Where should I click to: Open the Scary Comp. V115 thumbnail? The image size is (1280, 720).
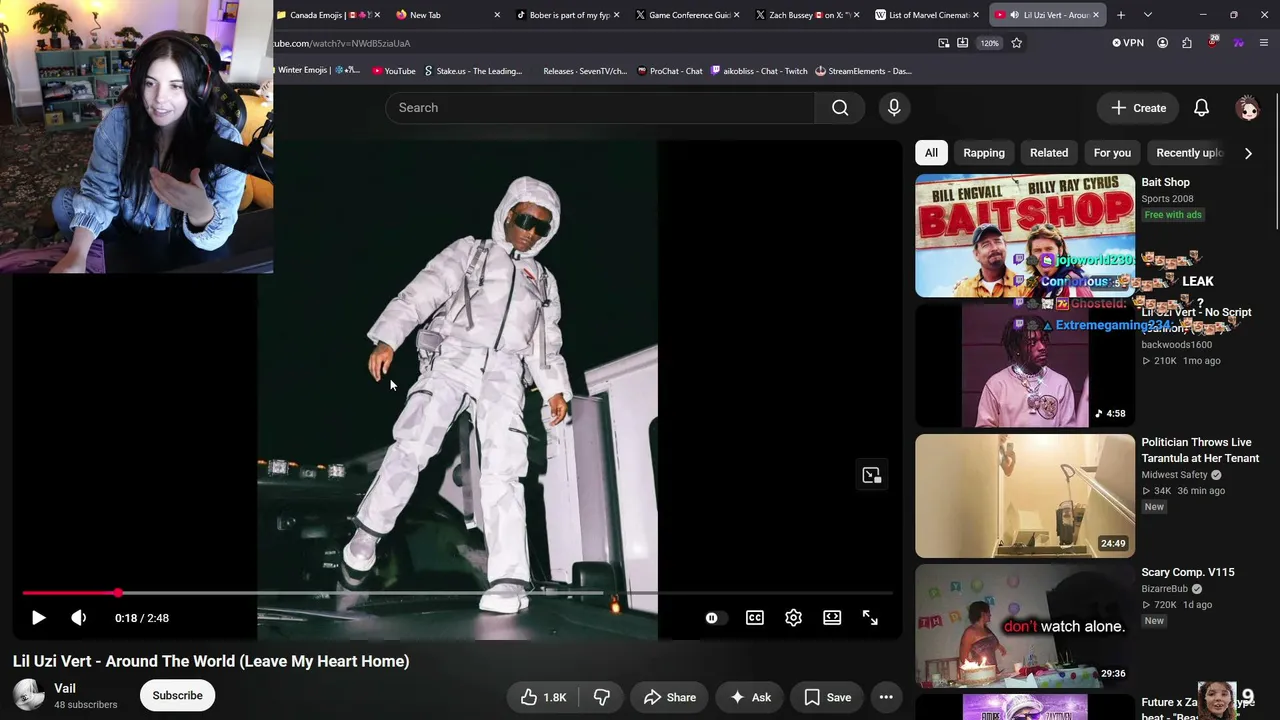[x=1025, y=626]
